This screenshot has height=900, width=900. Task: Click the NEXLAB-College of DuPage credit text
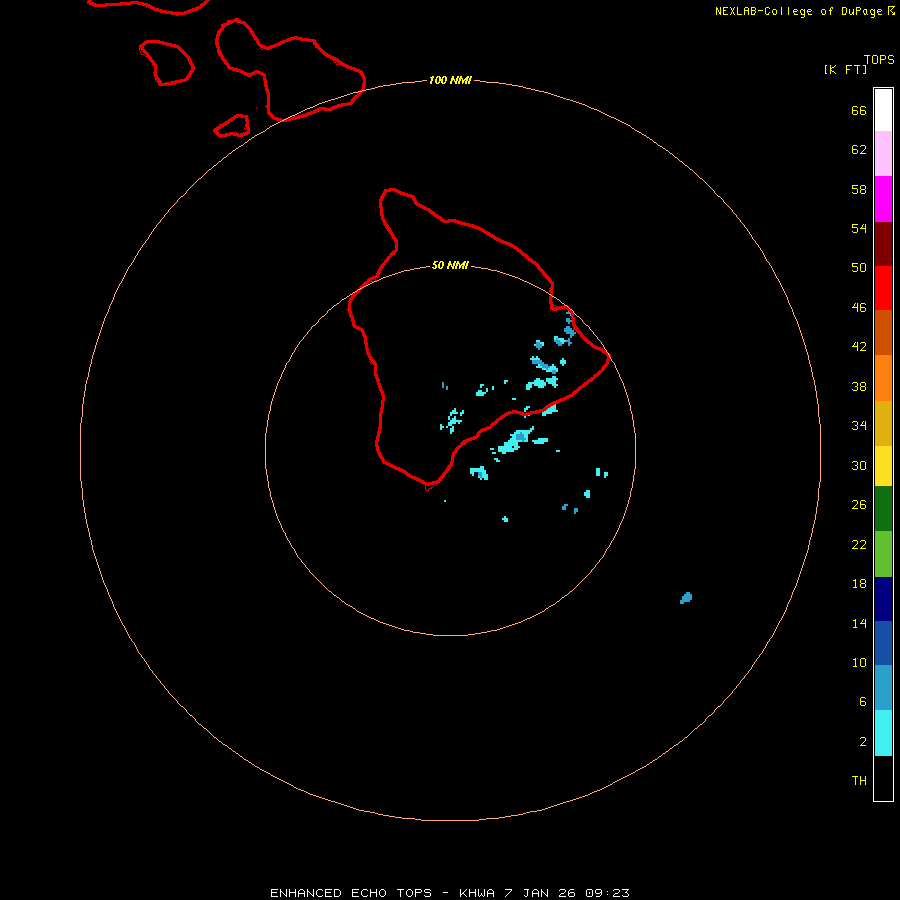click(x=798, y=11)
